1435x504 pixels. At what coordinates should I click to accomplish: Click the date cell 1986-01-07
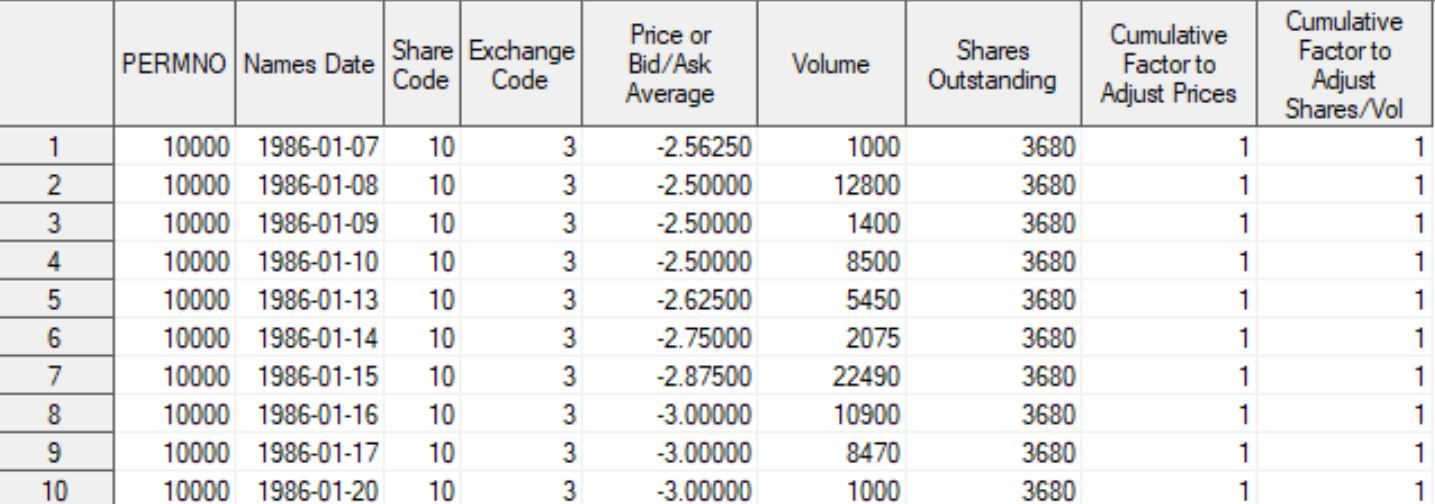309,149
